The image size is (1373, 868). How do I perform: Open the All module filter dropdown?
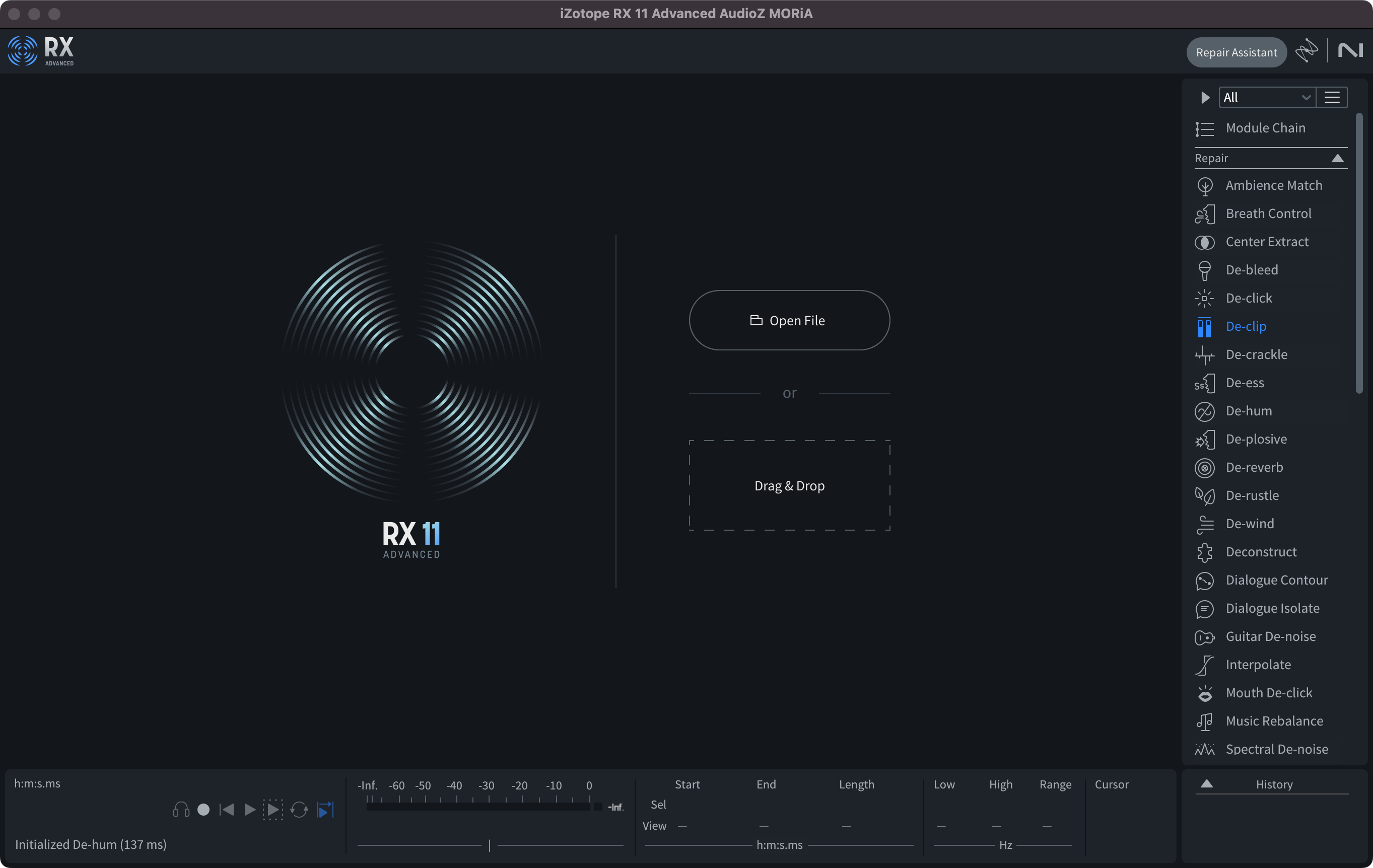tap(1266, 98)
